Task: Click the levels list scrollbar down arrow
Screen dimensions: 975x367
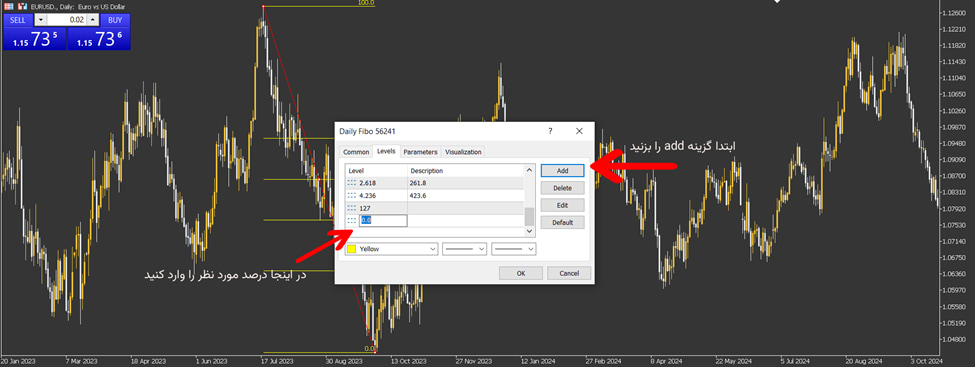Action: tap(529, 231)
